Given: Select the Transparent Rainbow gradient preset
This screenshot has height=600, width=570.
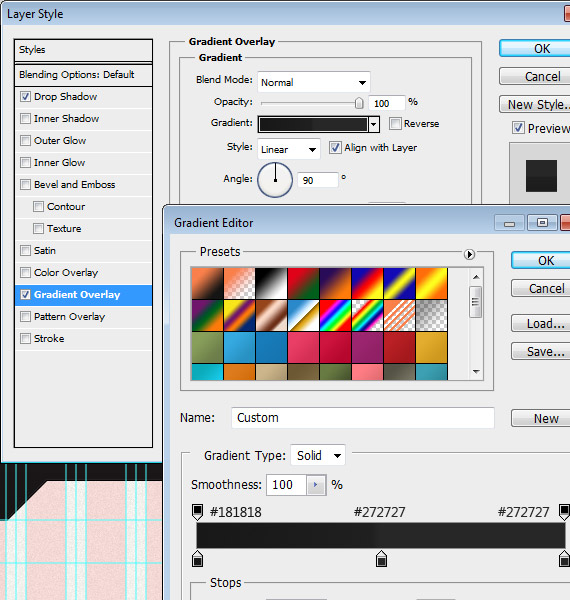Looking at the screenshot, I should tap(367, 316).
